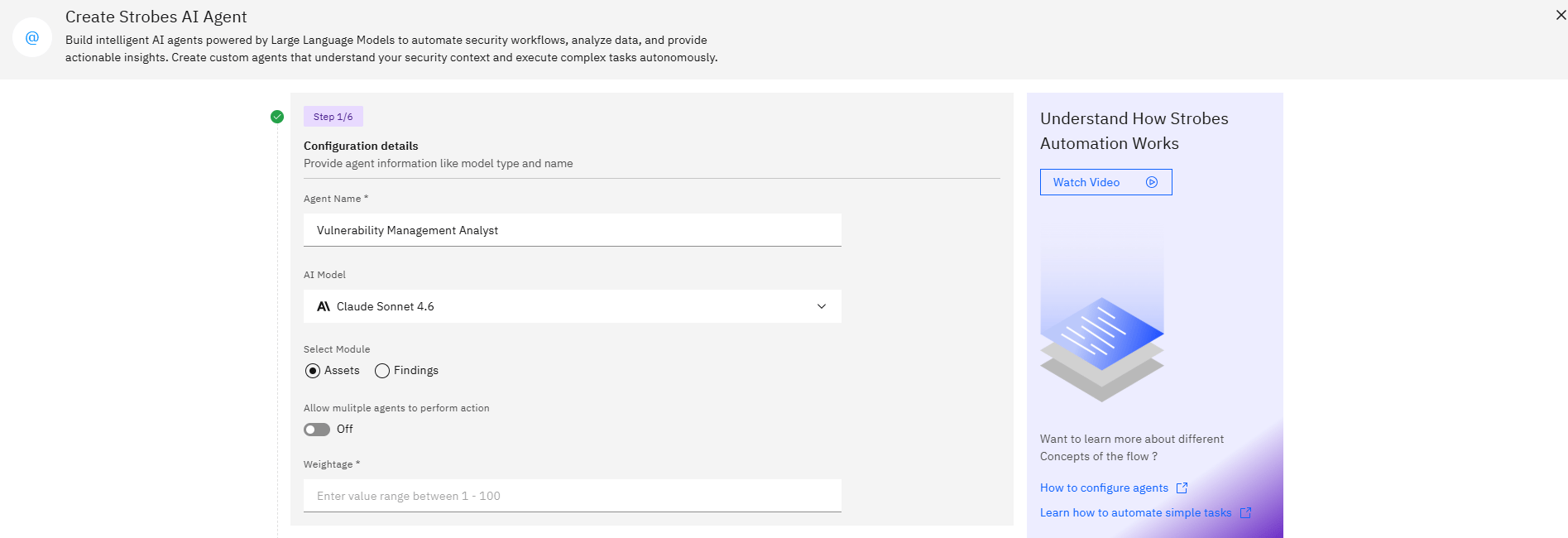1568x538 pixels.
Task: Click the Weightage input field
Action: click(x=573, y=496)
